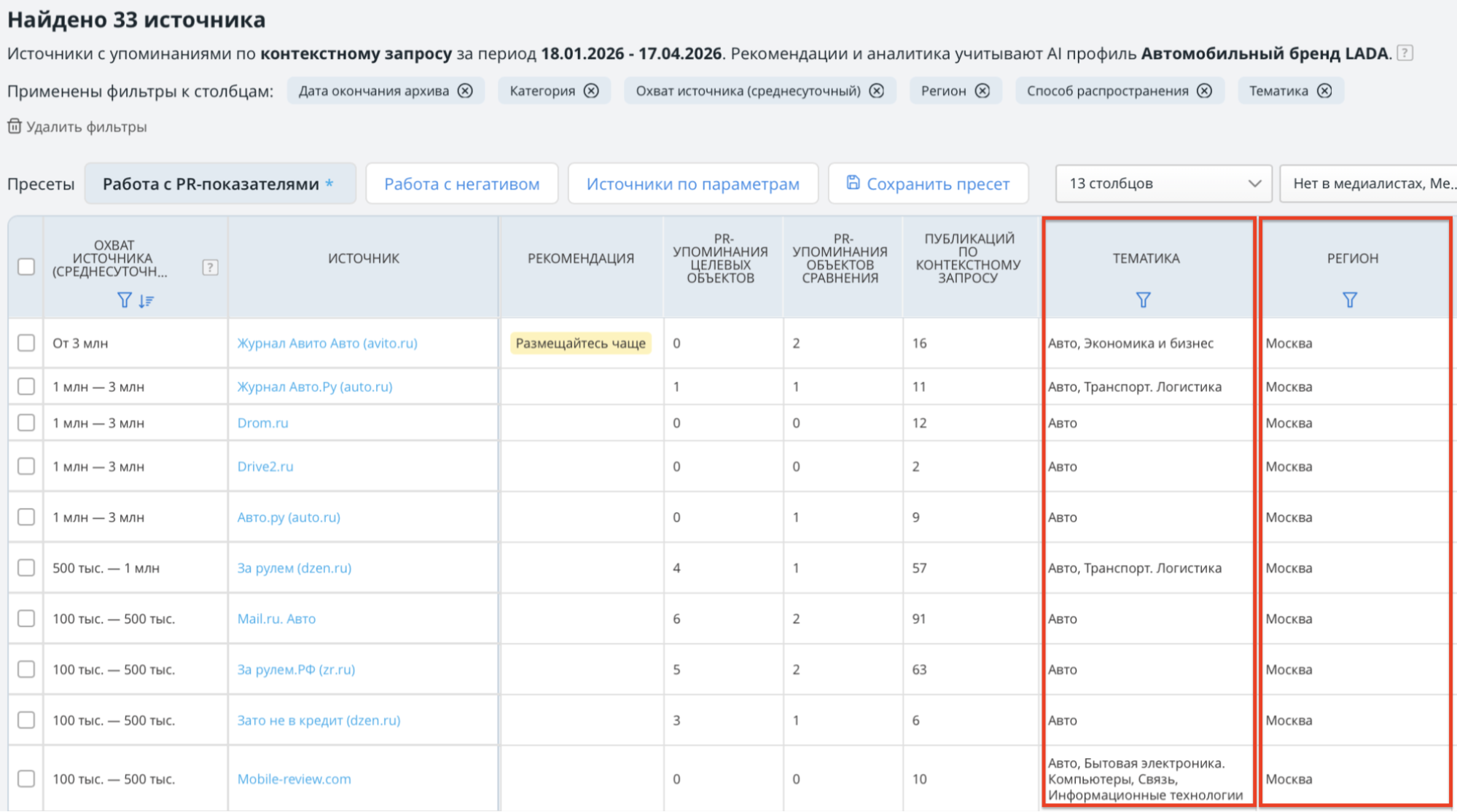Remove the 'Охват источника (среднесуточный)' filter chip
The width and height of the screenshot is (1457, 812).
[877, 91]
